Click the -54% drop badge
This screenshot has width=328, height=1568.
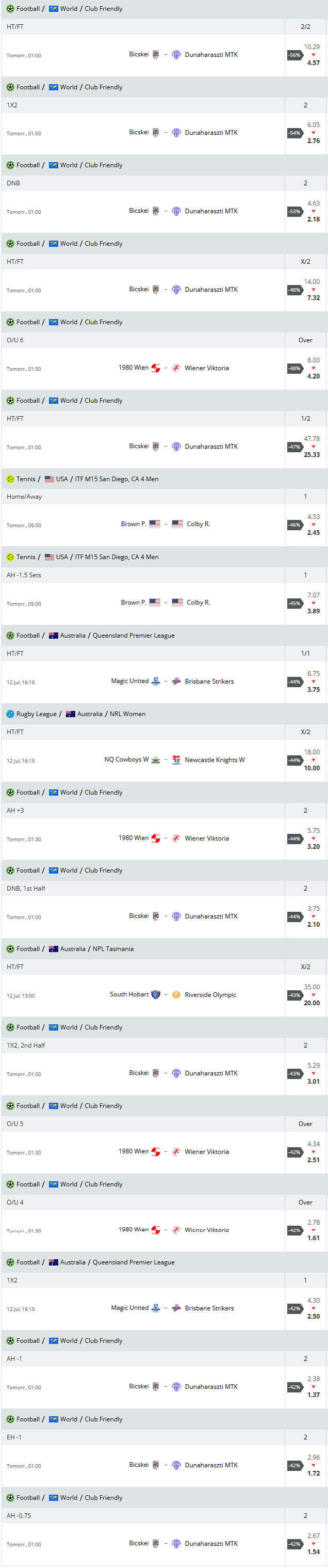pos(294,133)
